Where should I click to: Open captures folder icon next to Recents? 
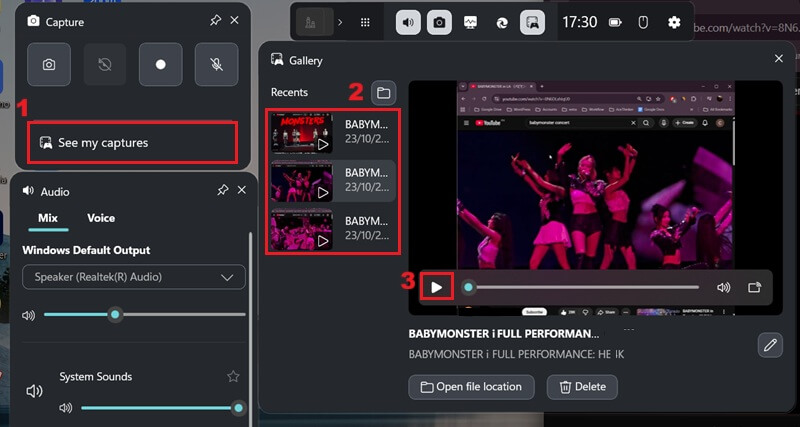[x=383, y=93]
